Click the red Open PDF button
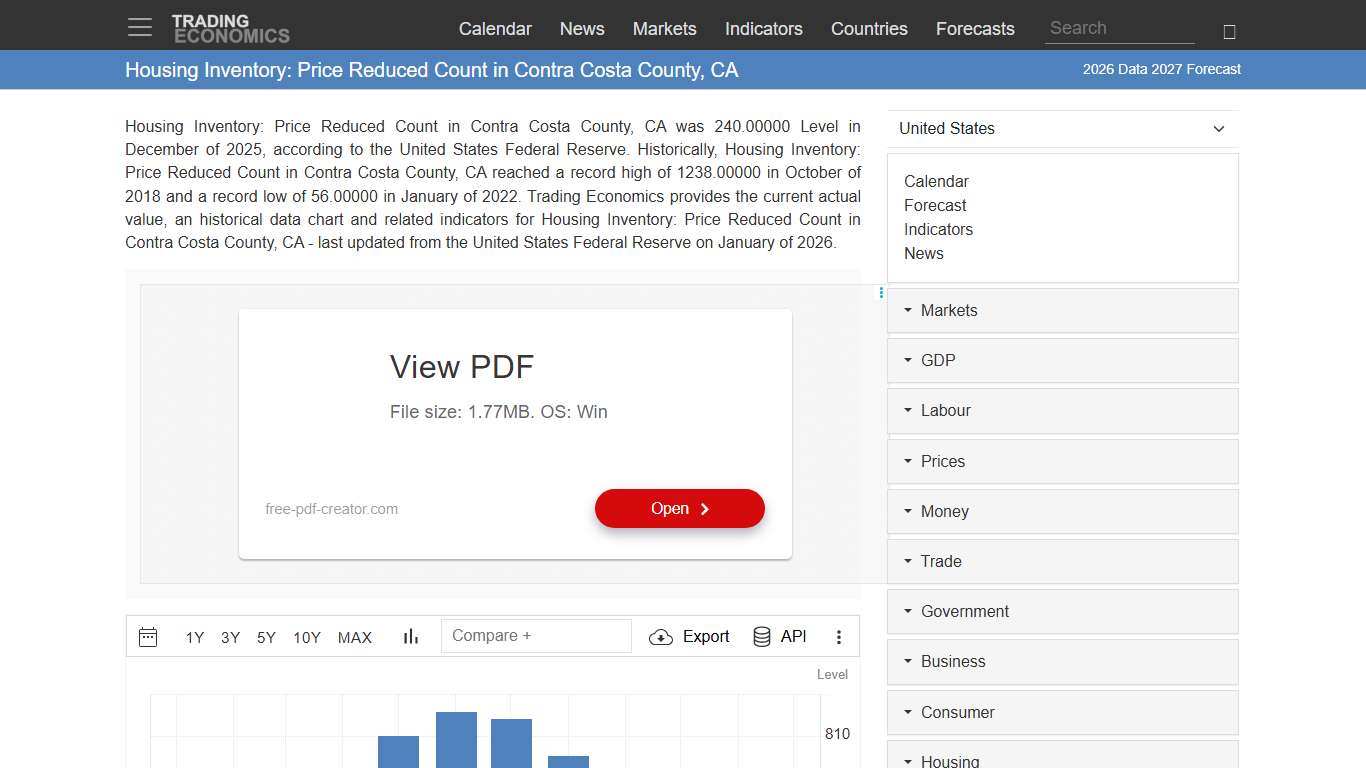The width and height of the screenshot is (1366, 768). pos(679,508)
